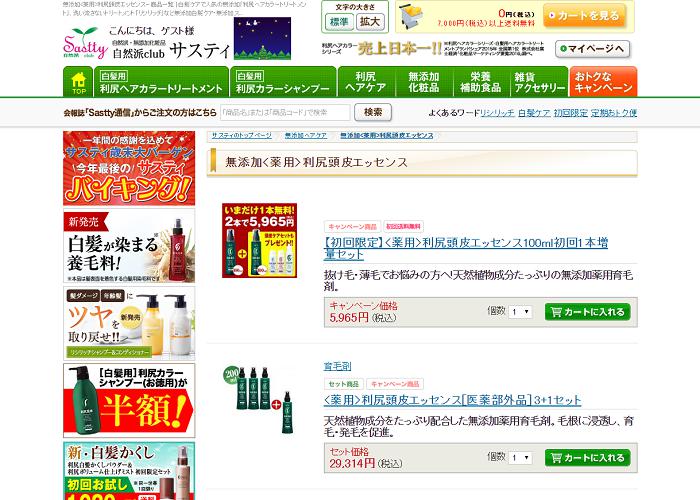Click サスティのトップページ breadcrumb link
The width and height of the screenshot is (700, 500).
[x=242, y=135]
